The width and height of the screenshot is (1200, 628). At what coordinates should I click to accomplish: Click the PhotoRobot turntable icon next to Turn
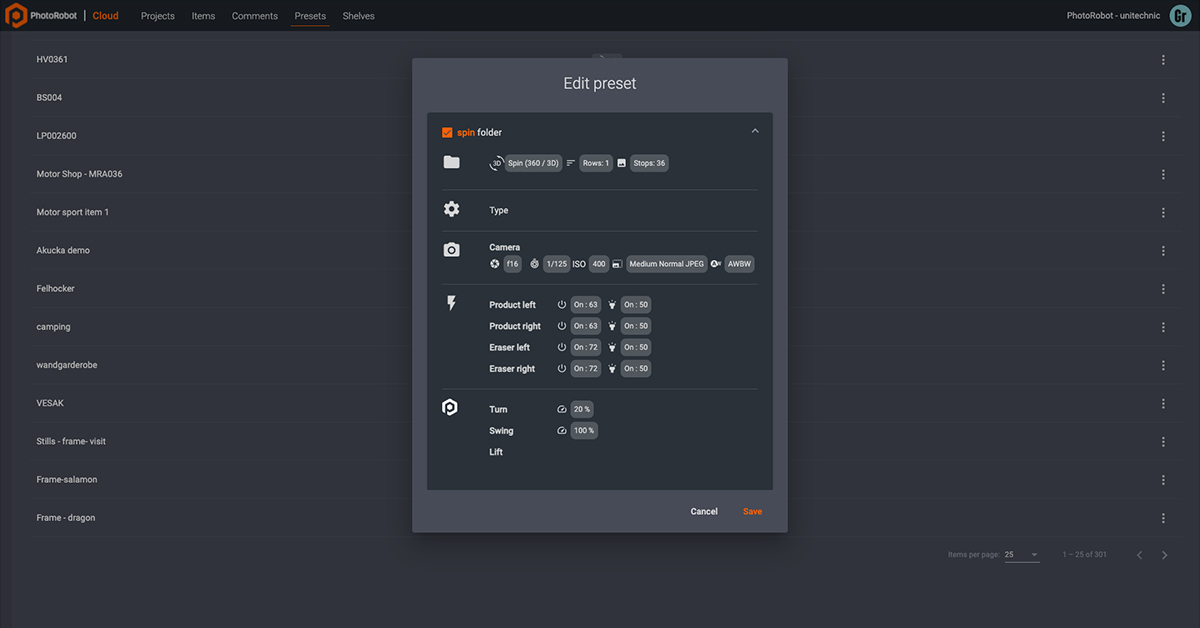pyautogui.click(x=449, y=407)
